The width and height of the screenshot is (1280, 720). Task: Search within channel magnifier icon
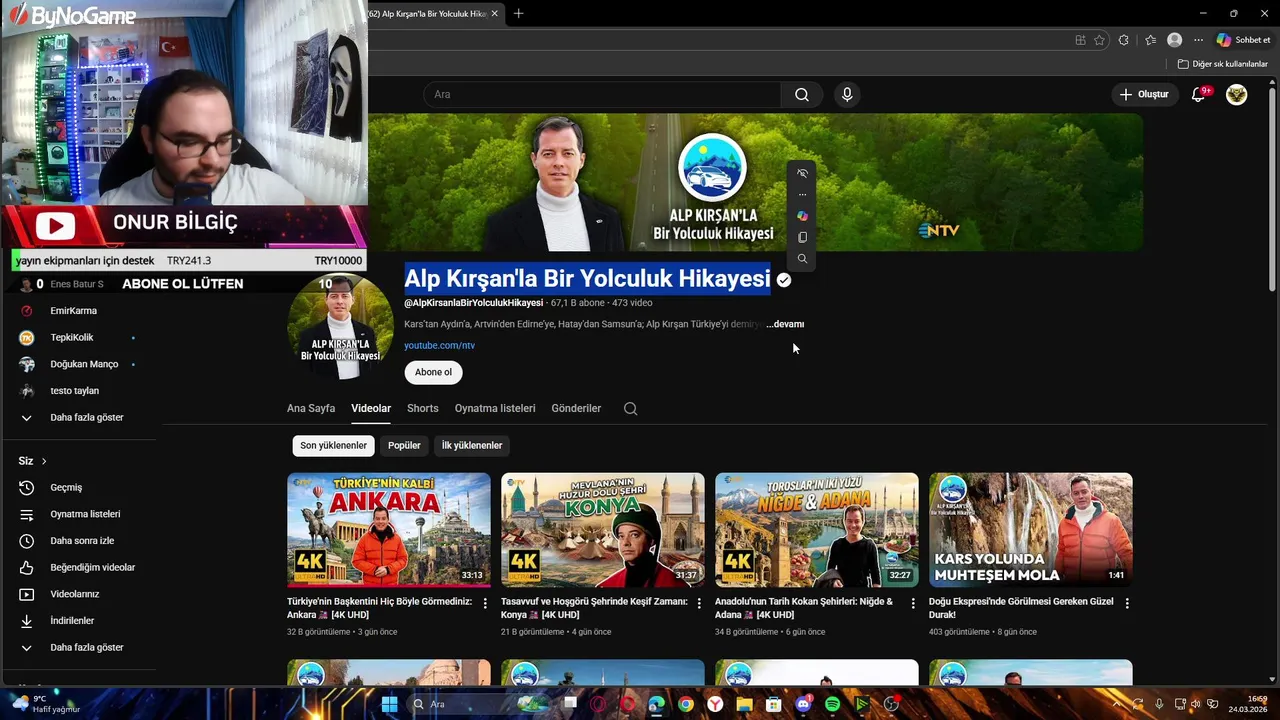coord(630,408)
